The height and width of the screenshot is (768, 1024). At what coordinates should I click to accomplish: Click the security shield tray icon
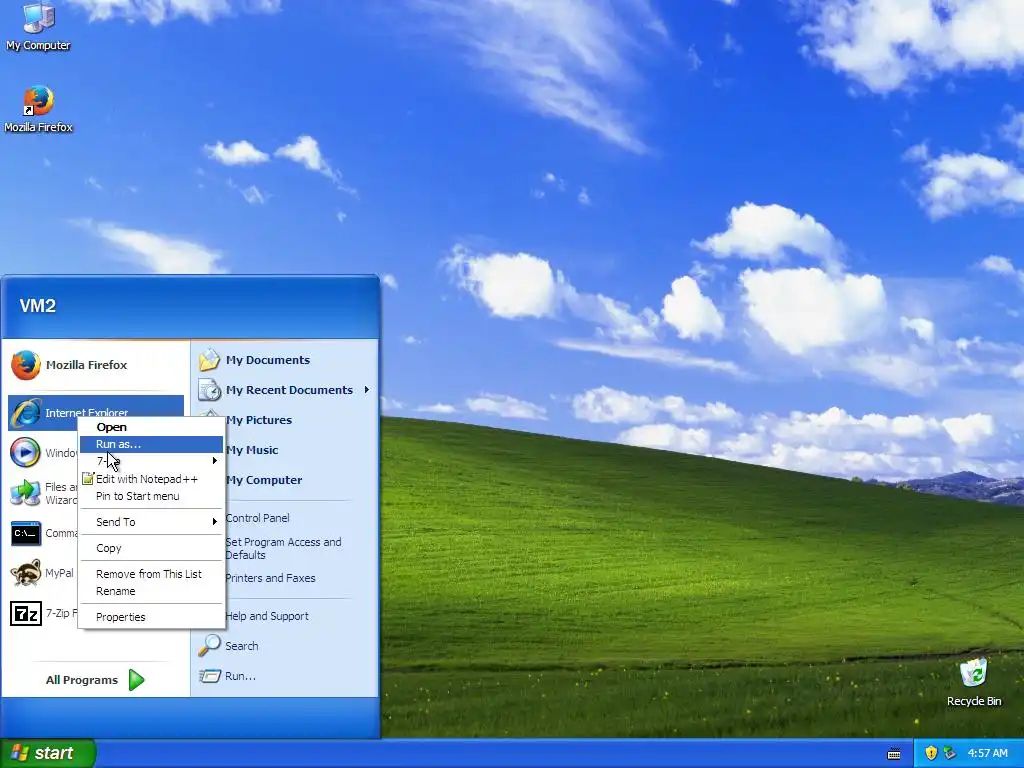pos(931,753)
